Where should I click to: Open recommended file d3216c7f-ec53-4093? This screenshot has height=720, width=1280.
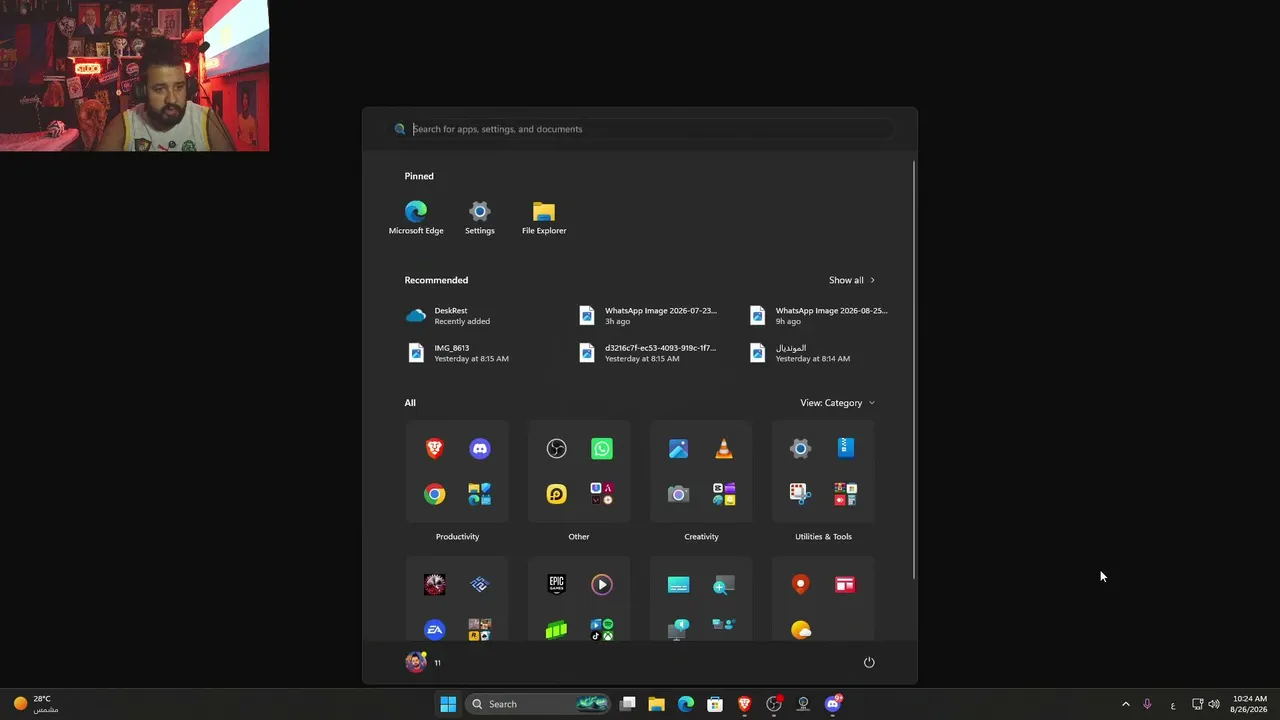(649, 353)
